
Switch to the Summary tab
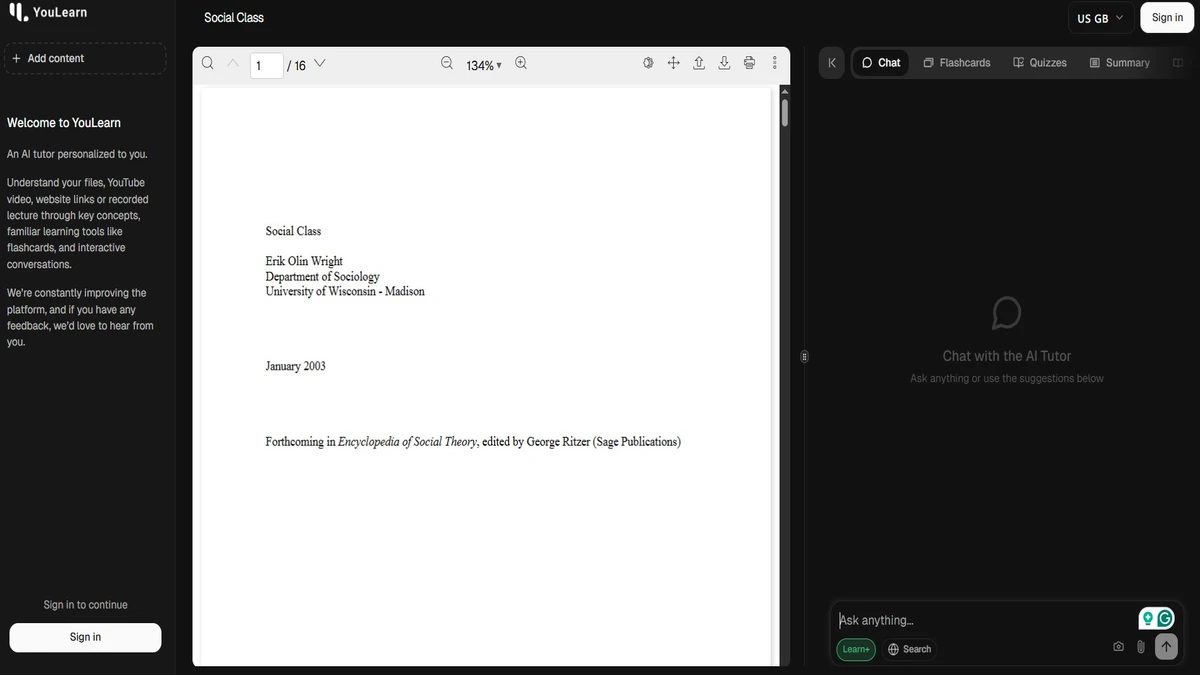(1120, 62)
